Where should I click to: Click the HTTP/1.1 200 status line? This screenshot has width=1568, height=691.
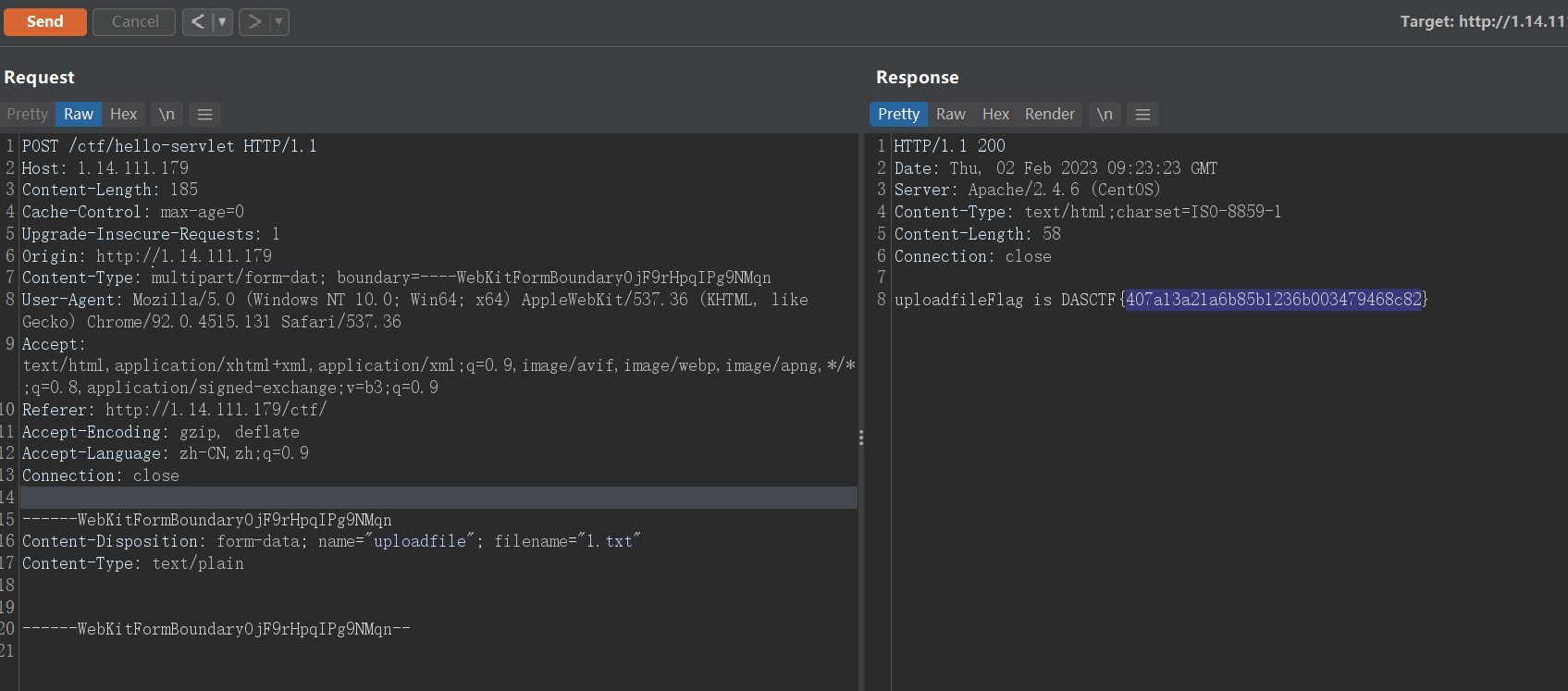(949, 146)
